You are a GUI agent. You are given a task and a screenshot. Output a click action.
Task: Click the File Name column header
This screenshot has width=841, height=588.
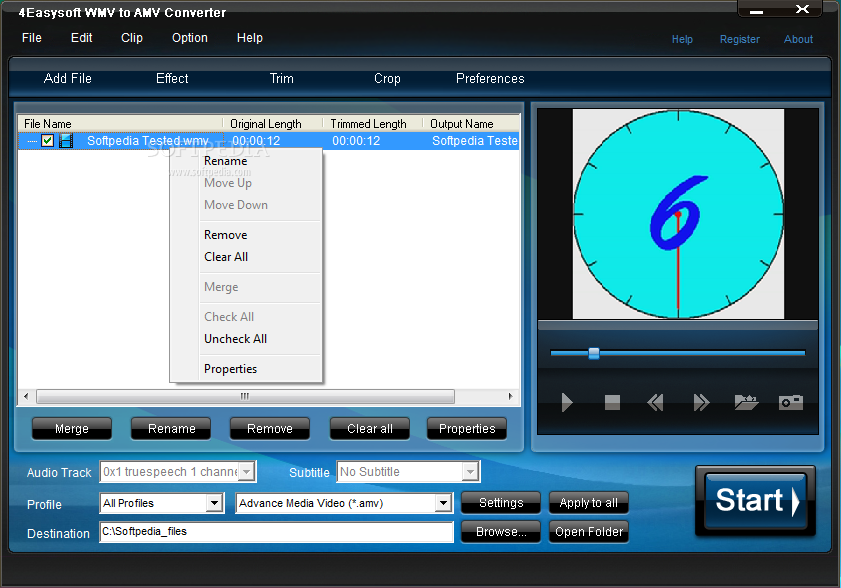(121, 124)
